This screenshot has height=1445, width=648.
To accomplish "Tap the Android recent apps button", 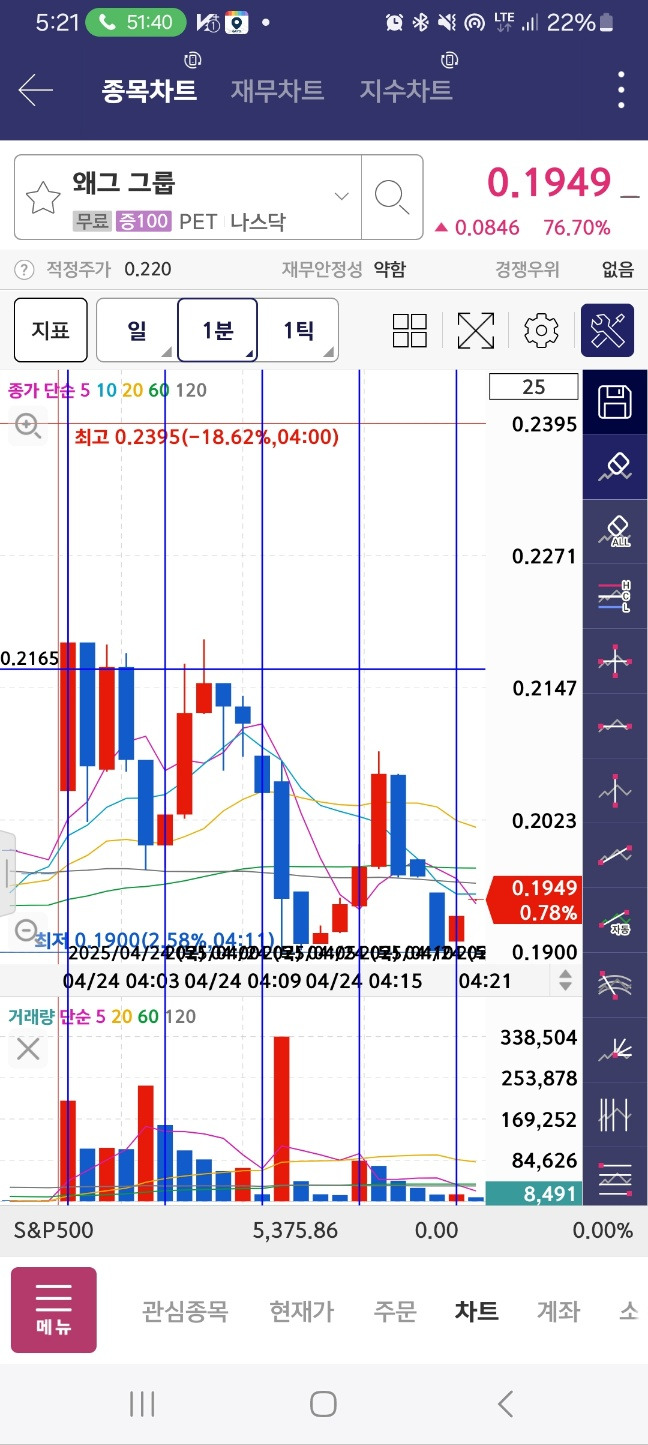I will tap(142, 1404).
